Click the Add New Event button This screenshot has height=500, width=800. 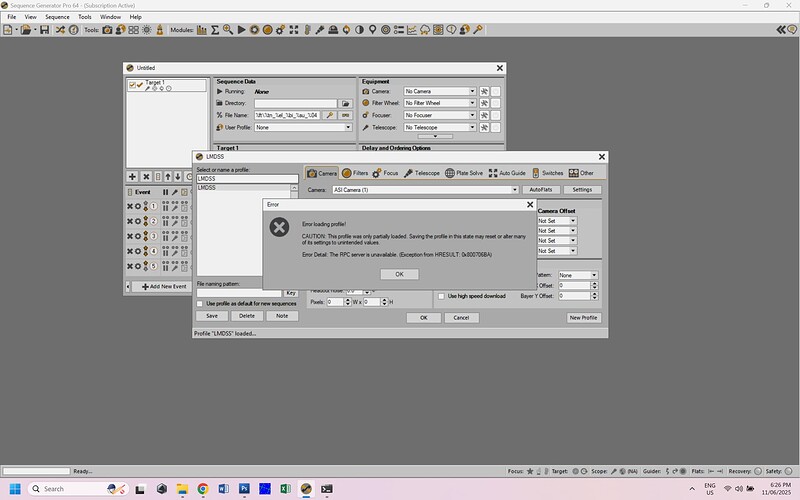click(x=164, y=287)
